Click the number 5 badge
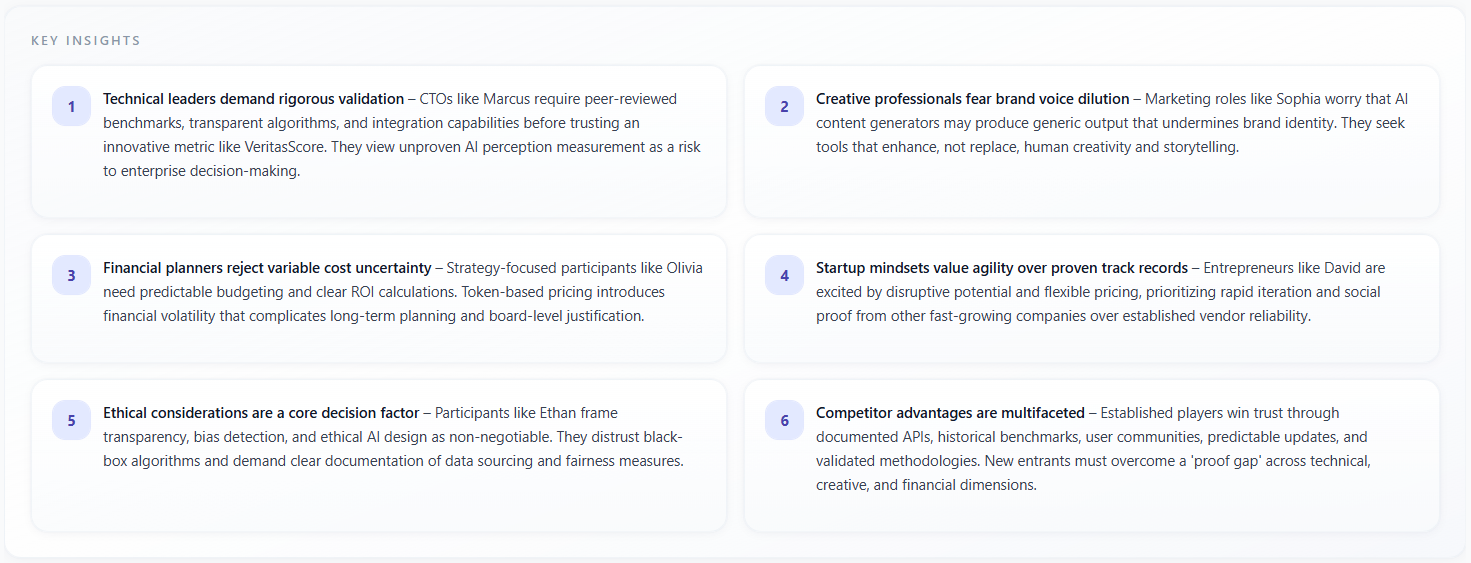 point(71,421)
